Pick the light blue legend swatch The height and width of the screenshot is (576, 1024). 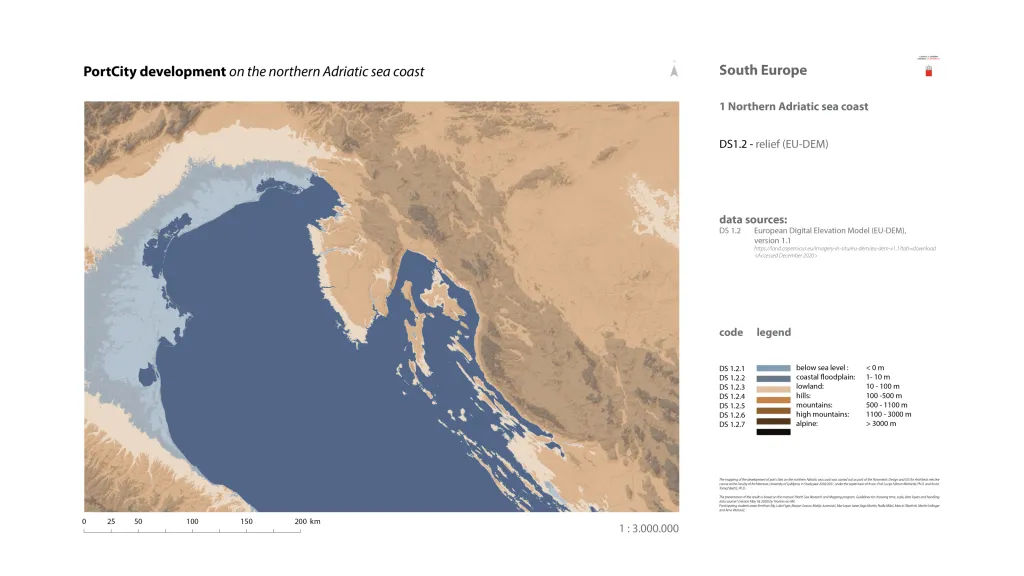tap(774, 368)
